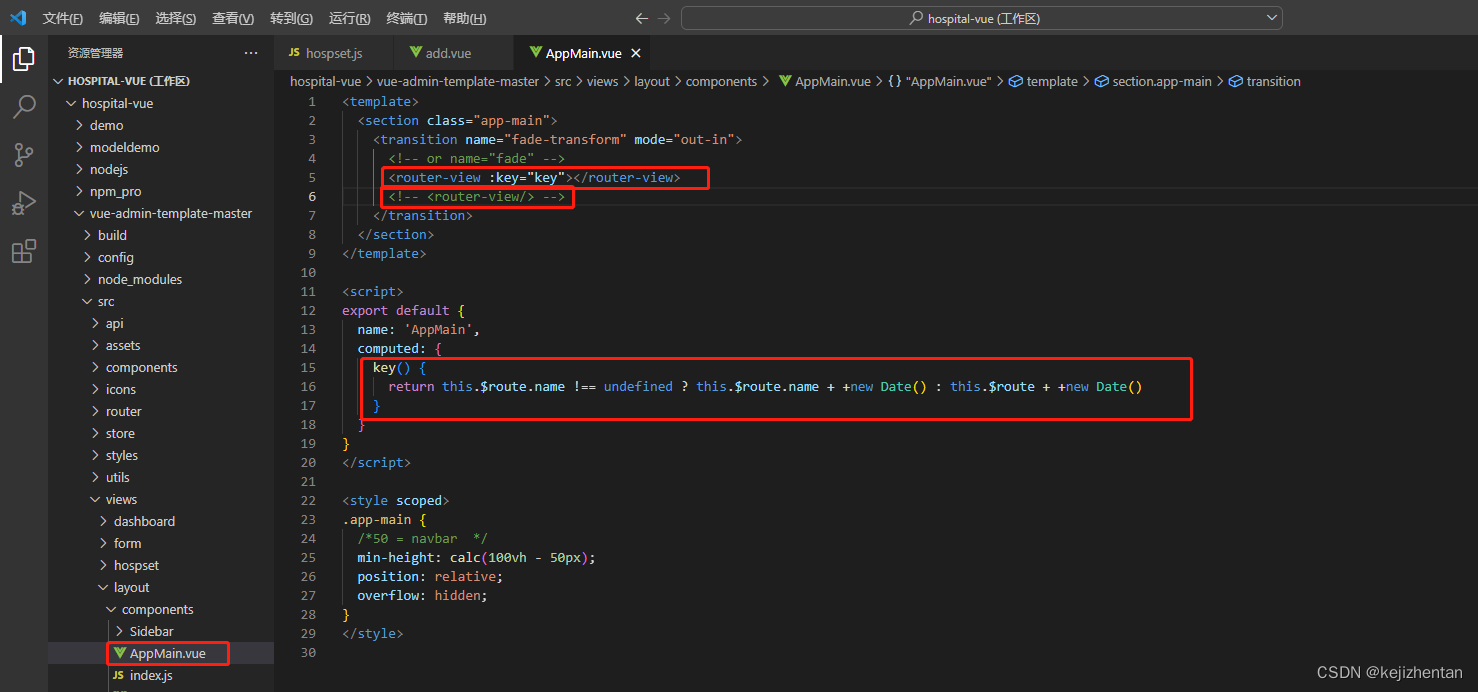Image resolution: width=1478 pixels, height=692 pixels.
Task: Open the 编辑(E) menu
Action: pos(119,19)
